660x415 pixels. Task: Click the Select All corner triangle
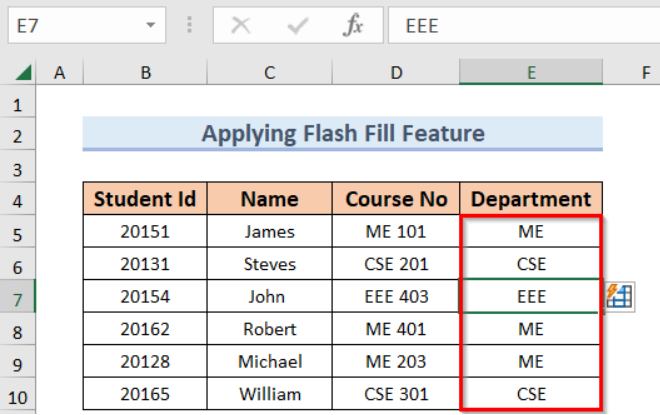pyautogui.click(x=23, y=72)
